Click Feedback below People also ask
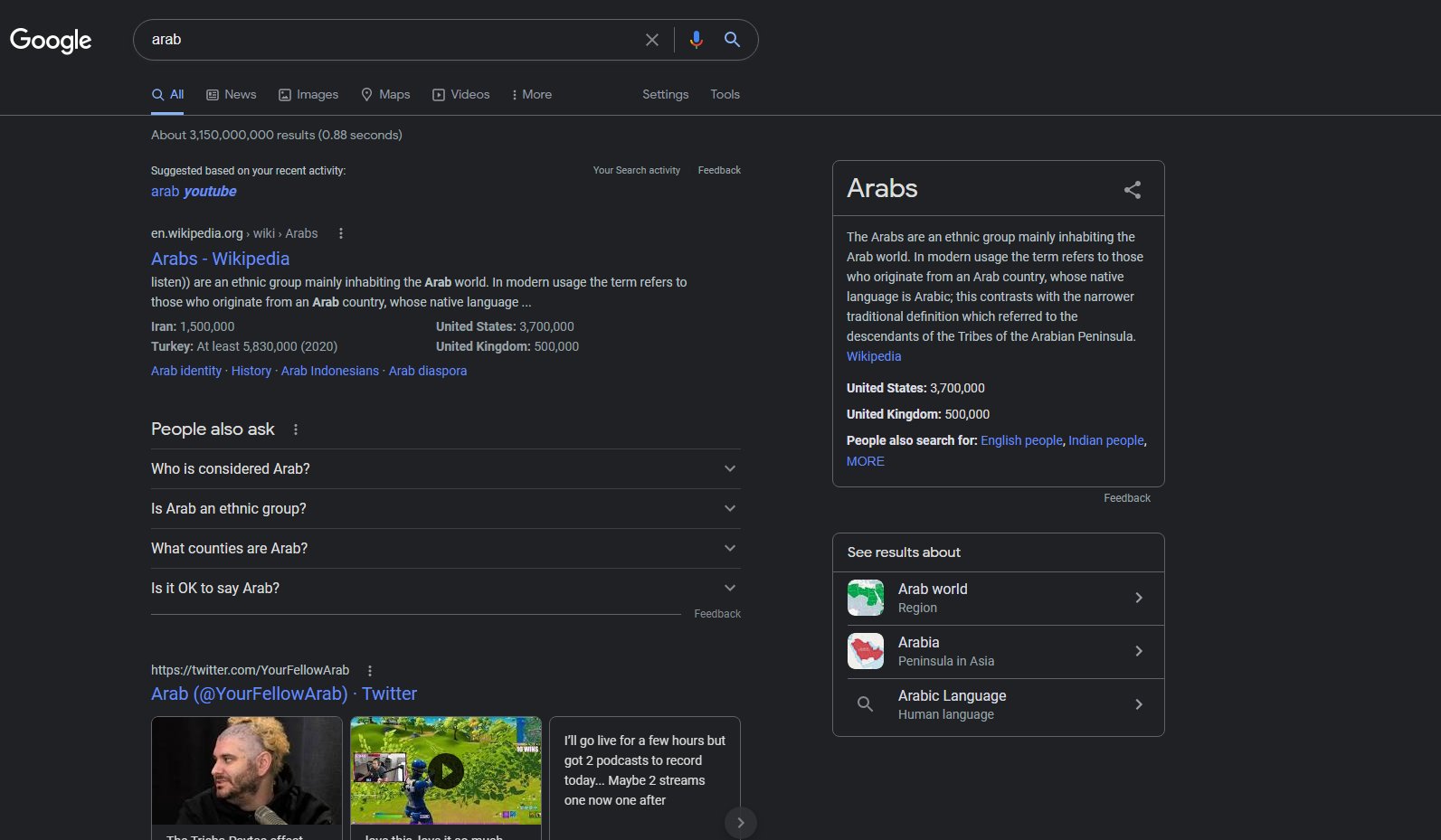Viewport: 1441px width, 840px height. tap(717, 614)
